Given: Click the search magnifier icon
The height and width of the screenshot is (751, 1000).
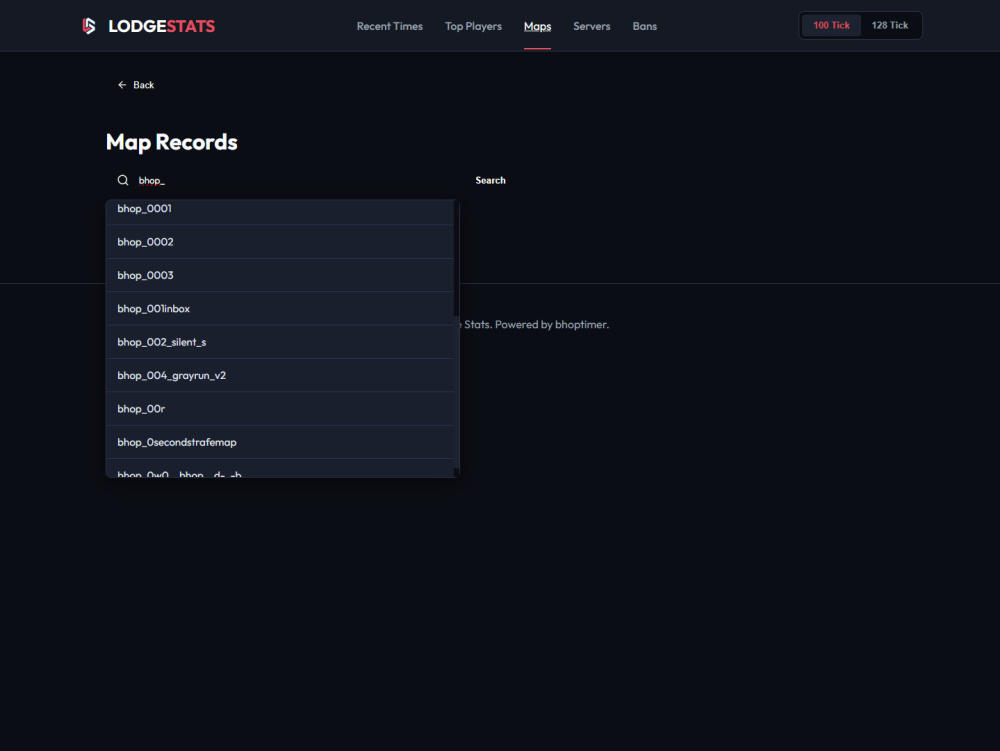Looking at the screenshot, I should pyautogui.click(x=123, y=180).
